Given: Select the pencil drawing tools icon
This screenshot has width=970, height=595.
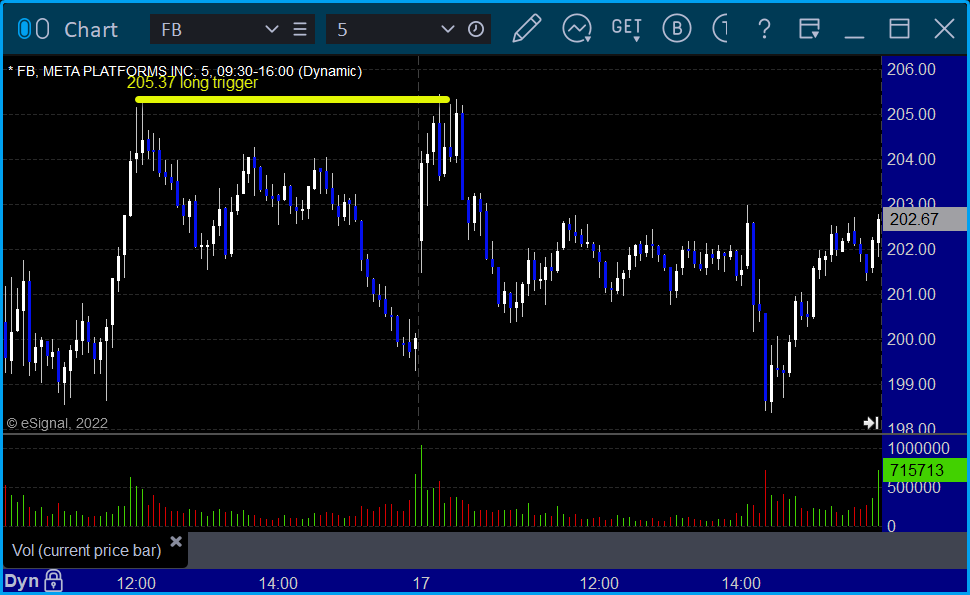Looking at the screenshot, I should pyautogui.click(x=526, y=29).
